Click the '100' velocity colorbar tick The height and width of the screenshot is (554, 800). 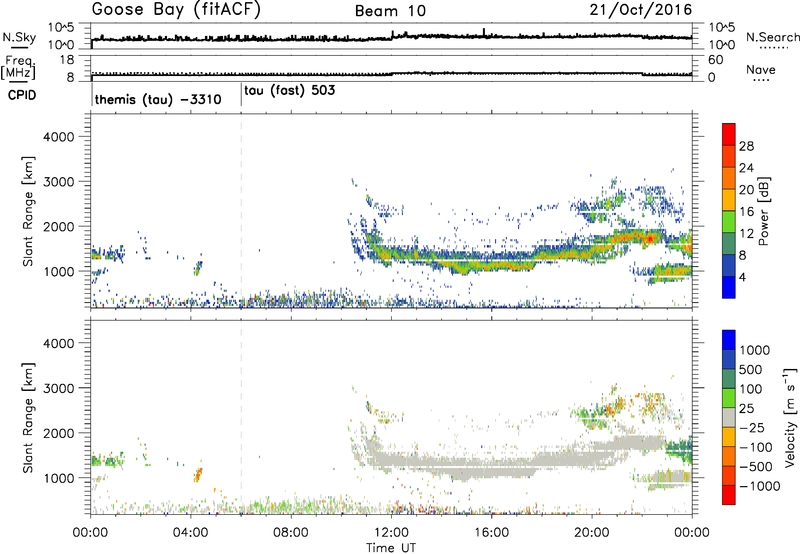(x=750, y=389)
